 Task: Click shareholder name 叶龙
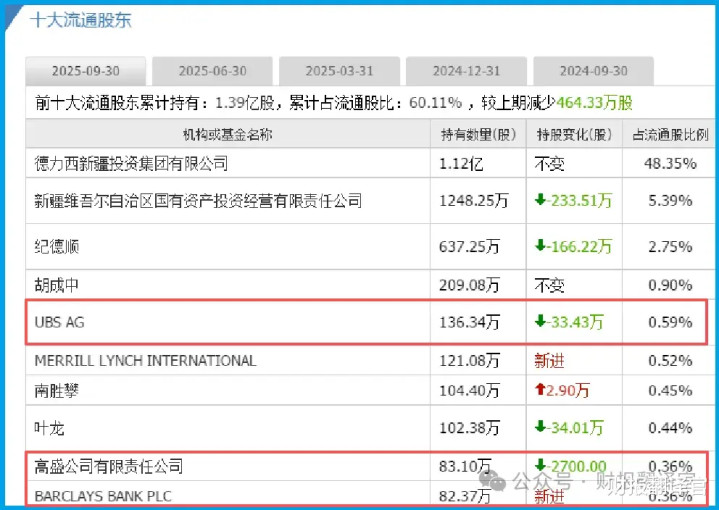[50, 428]
